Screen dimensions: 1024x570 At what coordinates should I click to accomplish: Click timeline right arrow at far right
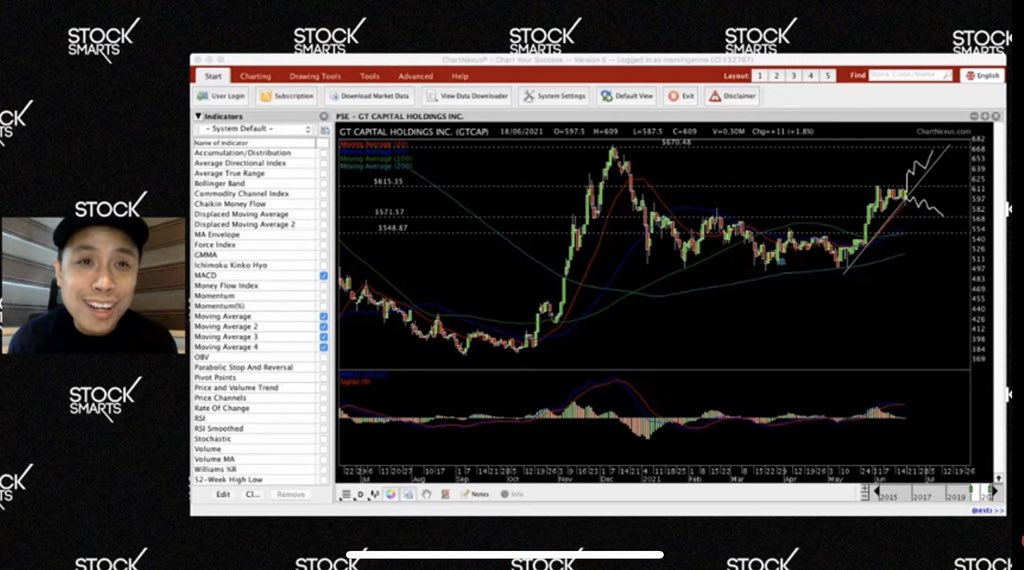pos(994,491)
